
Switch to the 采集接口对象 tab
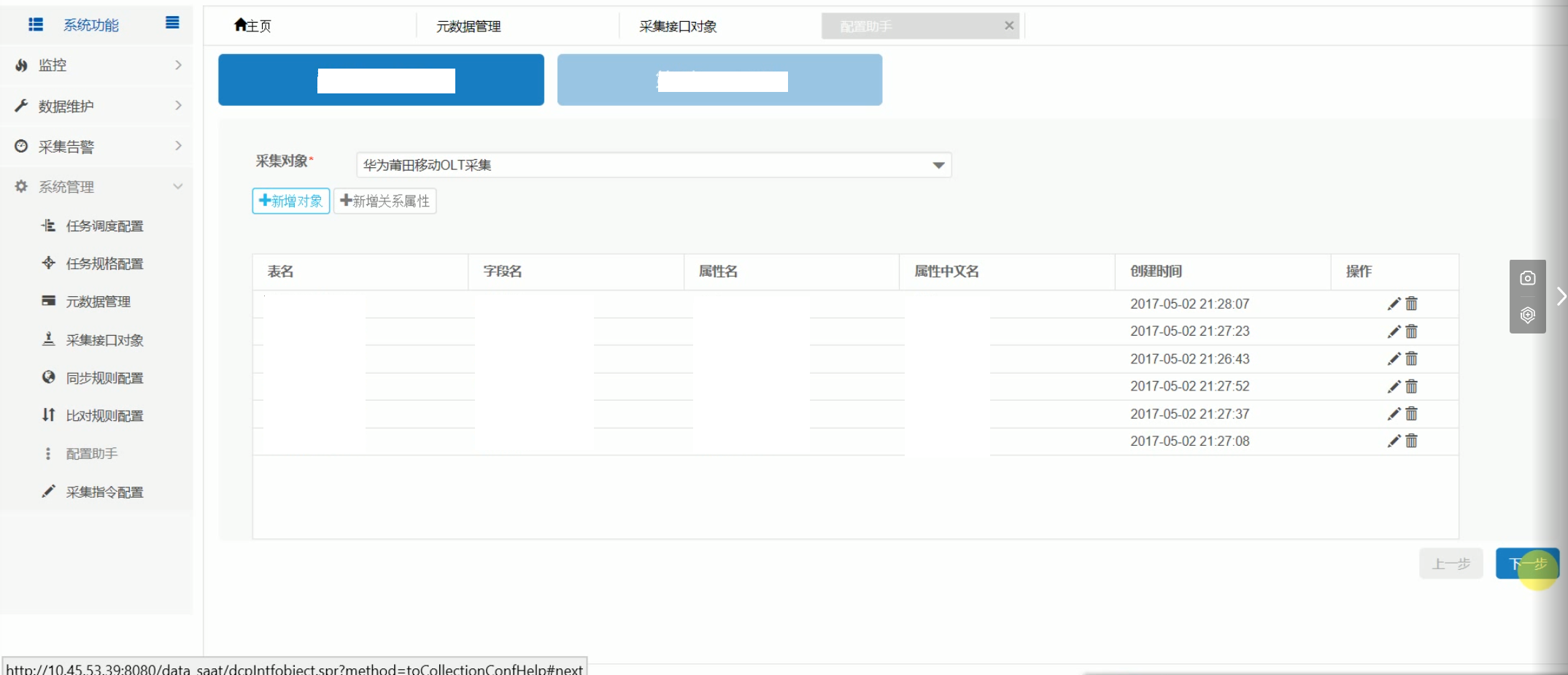coord(678,26)
